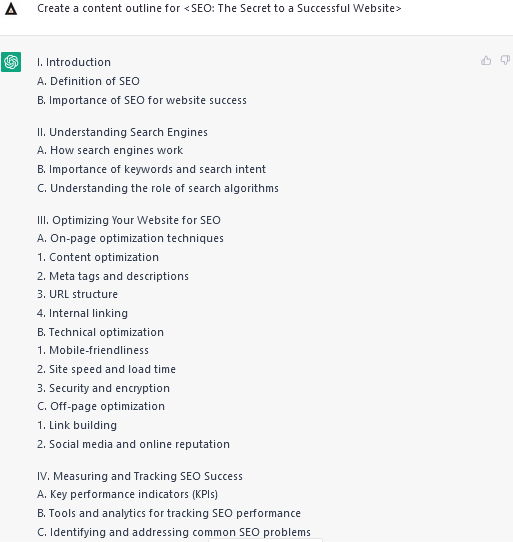Click the '1. Link building' item
Screen dimensions: 513x542
click(77, 425)
